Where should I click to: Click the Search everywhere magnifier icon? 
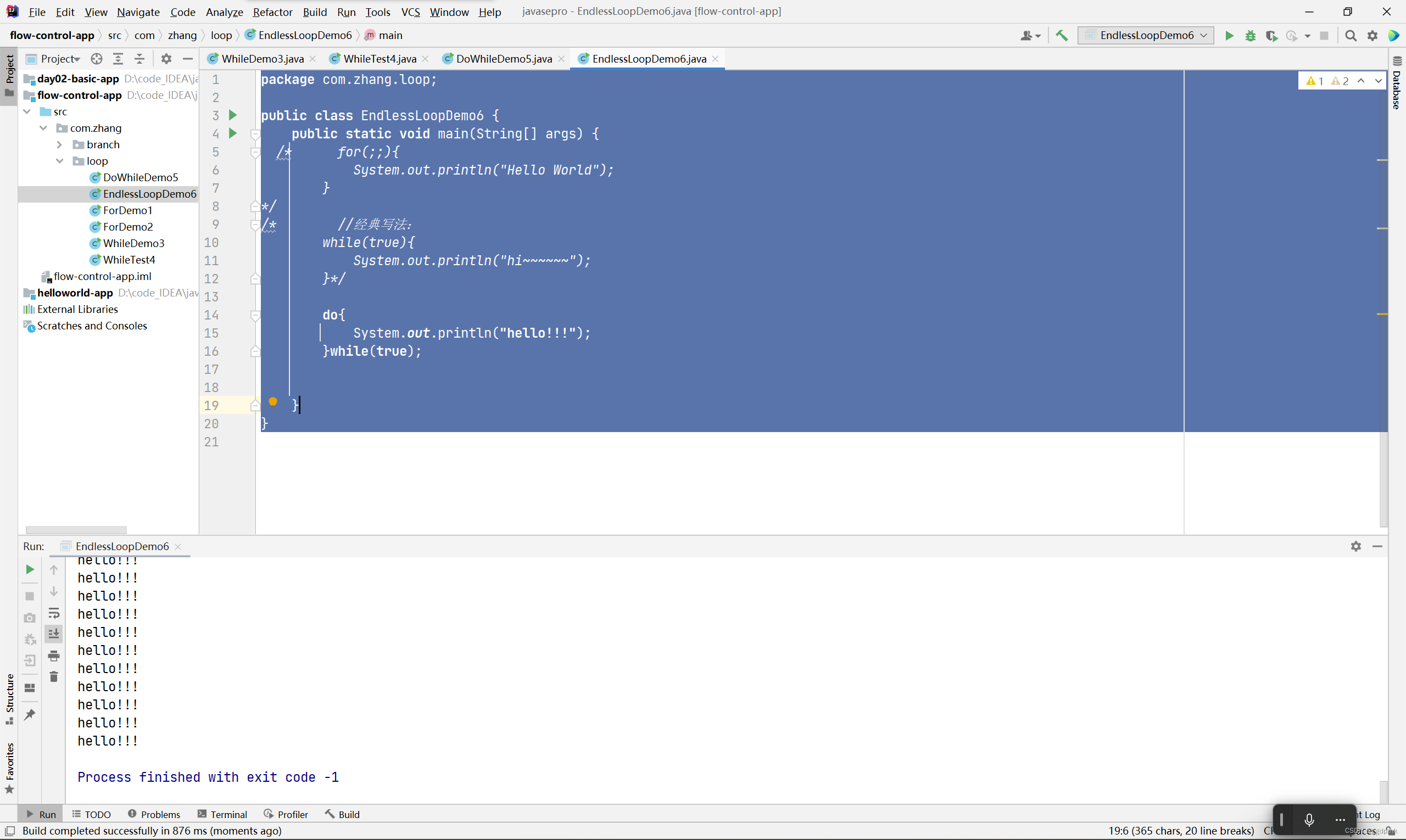[x=1351, y=35]
